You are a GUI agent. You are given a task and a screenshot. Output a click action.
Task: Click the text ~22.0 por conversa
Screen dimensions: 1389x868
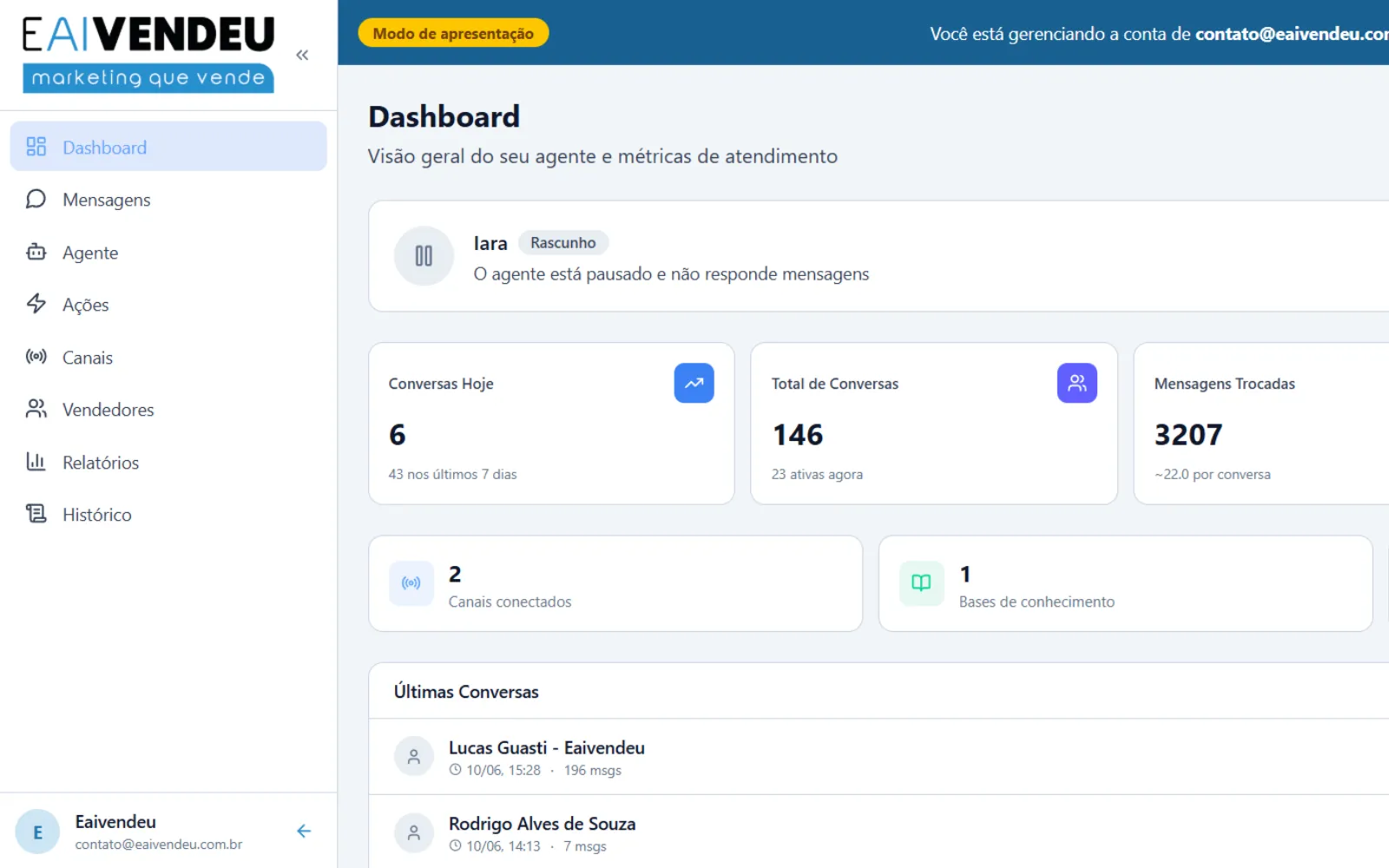(x=1212, y=474)
